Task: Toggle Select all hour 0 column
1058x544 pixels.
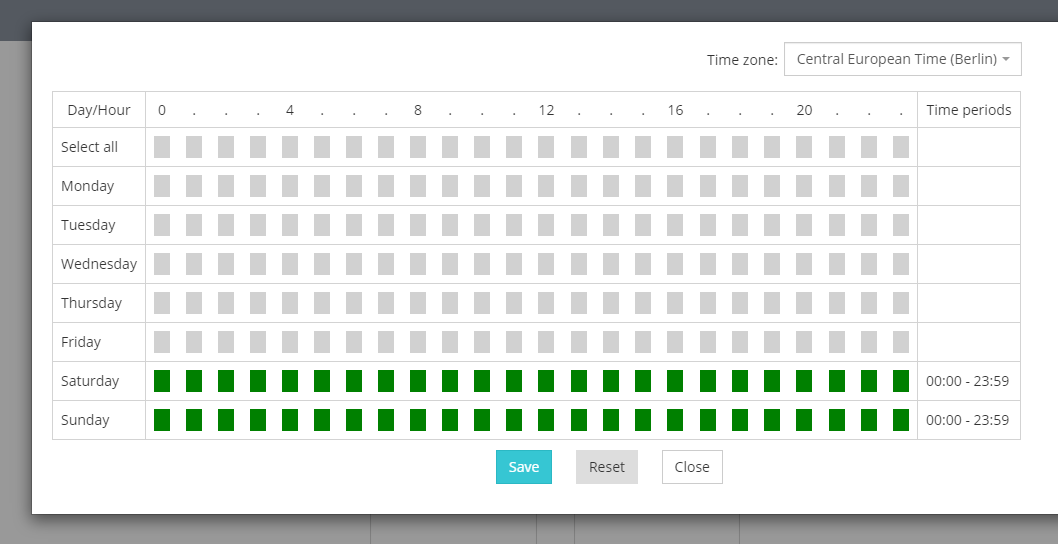Action: tap(162, 147)
